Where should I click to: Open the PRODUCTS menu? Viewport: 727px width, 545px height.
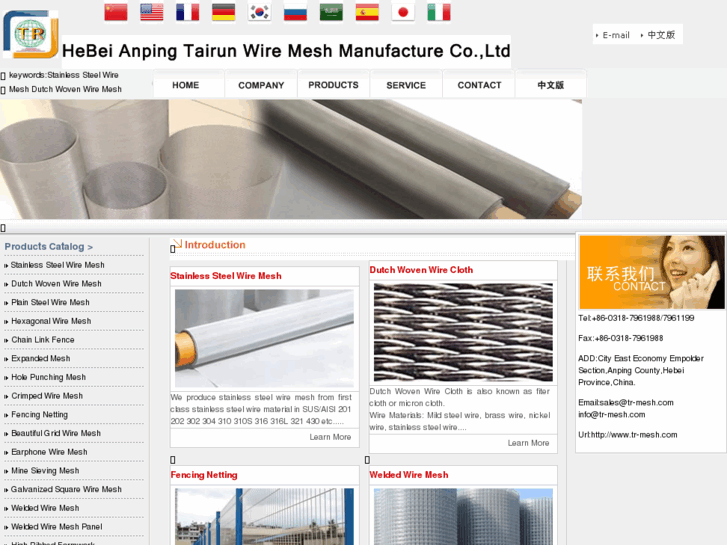click(x=333, y=85)
